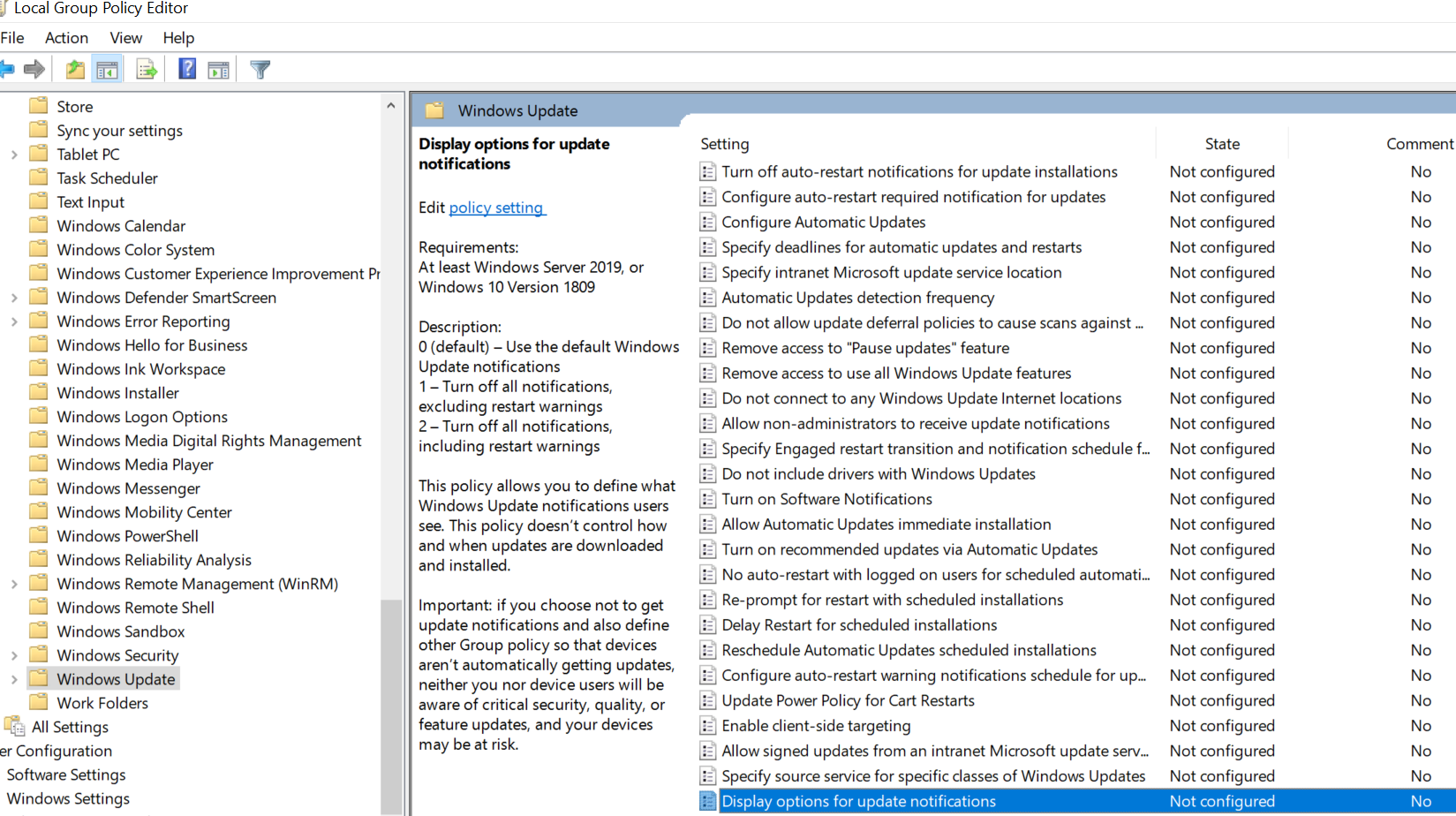Expand the Windows Security tree node
This screenshot has height=816, width=1456.
(x=14, y=655)
